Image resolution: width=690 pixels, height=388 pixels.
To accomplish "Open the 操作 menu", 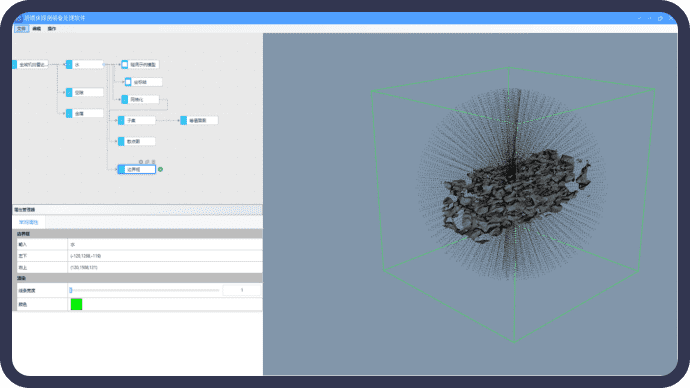I will coord(51,29).
